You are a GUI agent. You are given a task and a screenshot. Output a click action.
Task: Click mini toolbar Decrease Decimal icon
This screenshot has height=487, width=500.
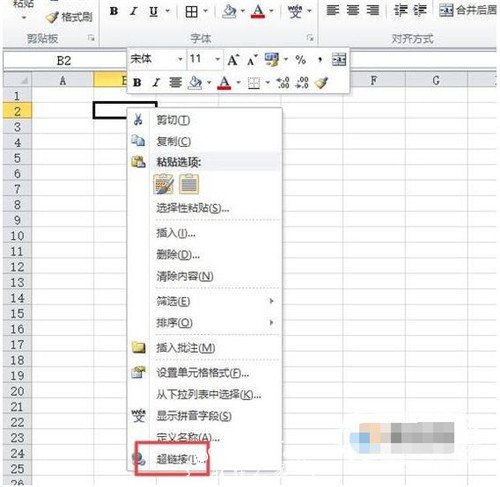point(302,82)
